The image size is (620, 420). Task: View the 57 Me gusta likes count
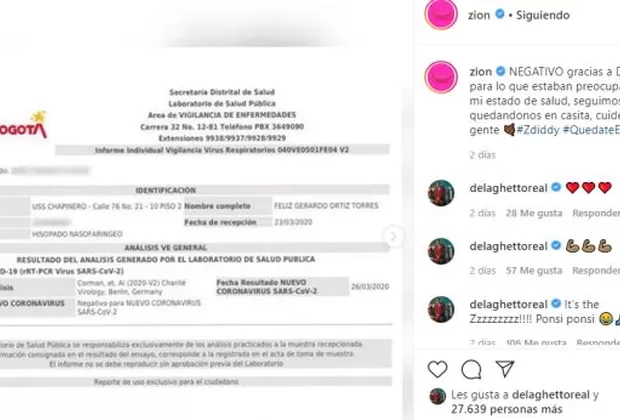534,271
